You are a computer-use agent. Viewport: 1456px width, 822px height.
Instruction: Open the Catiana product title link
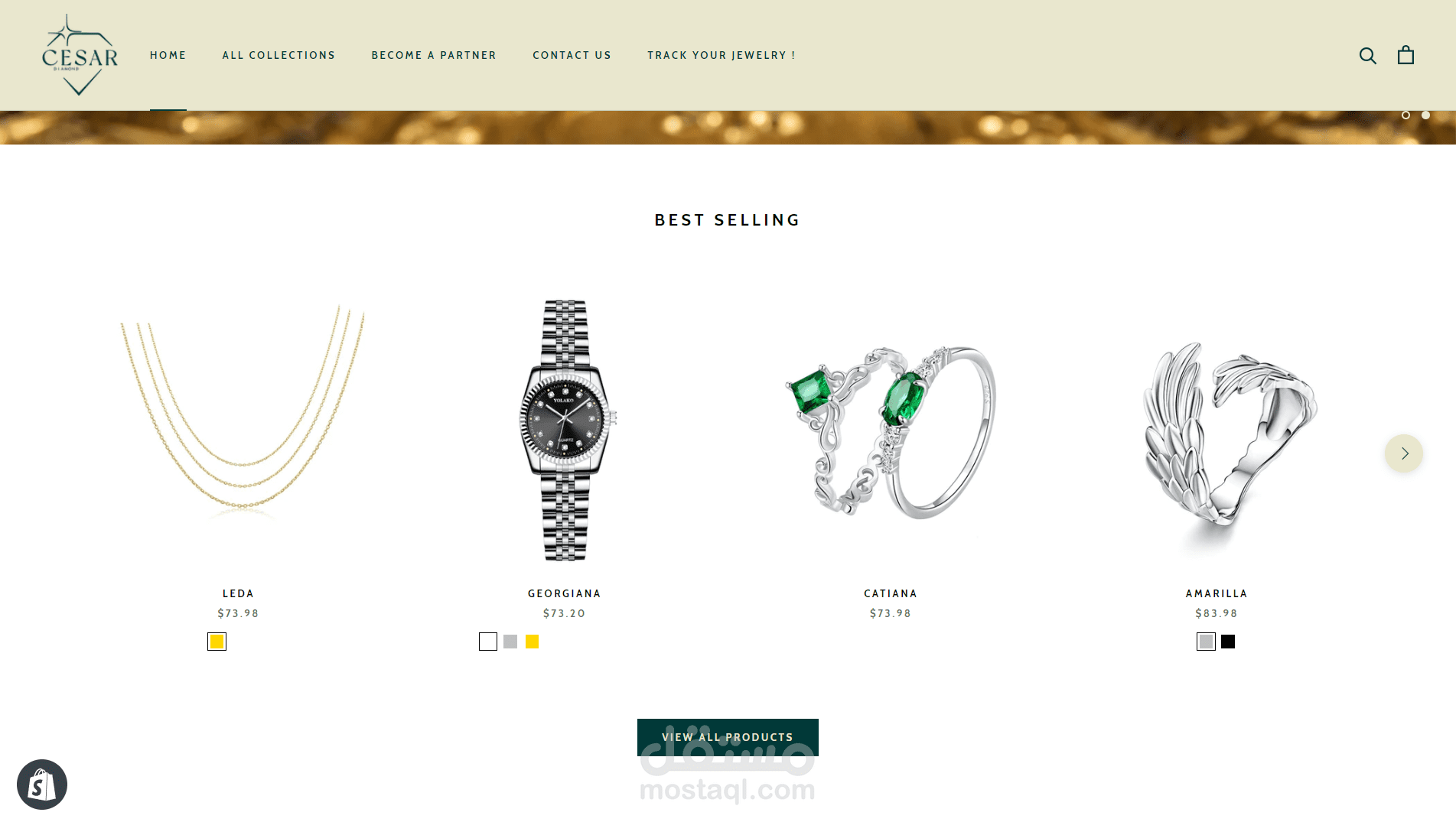tap(891, 593)
